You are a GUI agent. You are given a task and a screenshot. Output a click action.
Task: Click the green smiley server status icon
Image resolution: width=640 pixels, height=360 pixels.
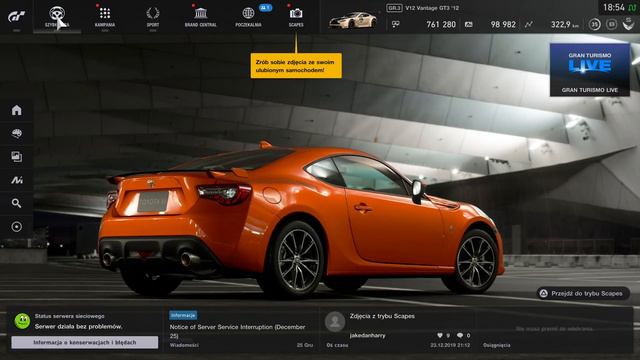click(x=22, y=321)
